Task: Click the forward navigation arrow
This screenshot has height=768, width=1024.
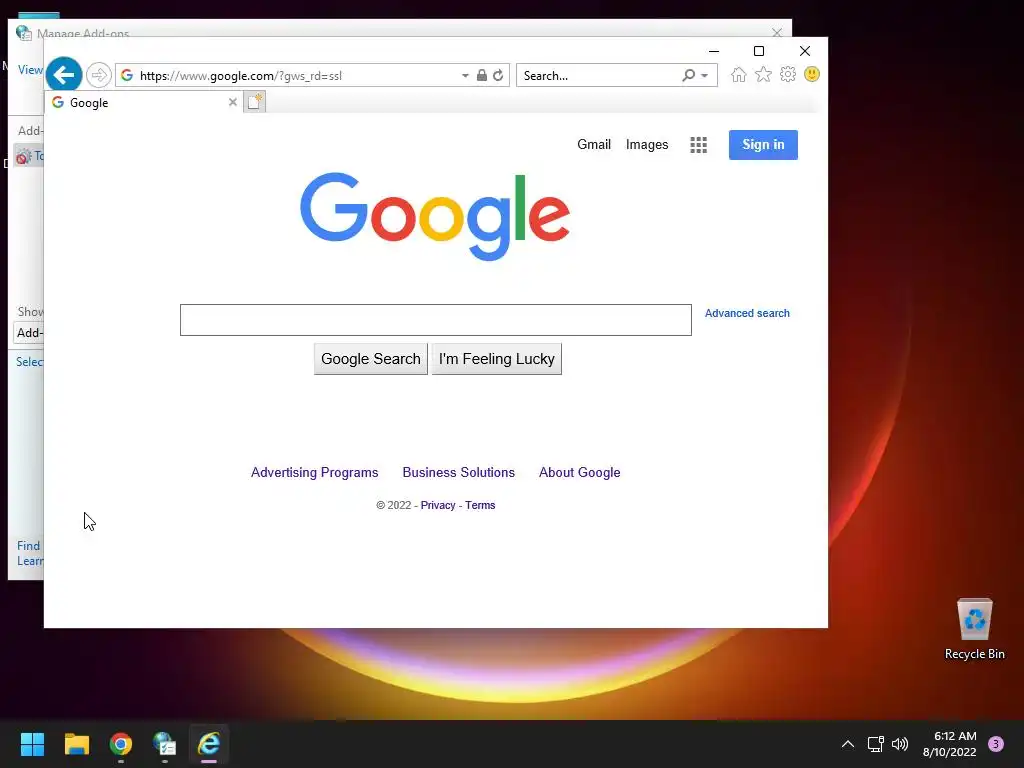Action: click(99, 75)
